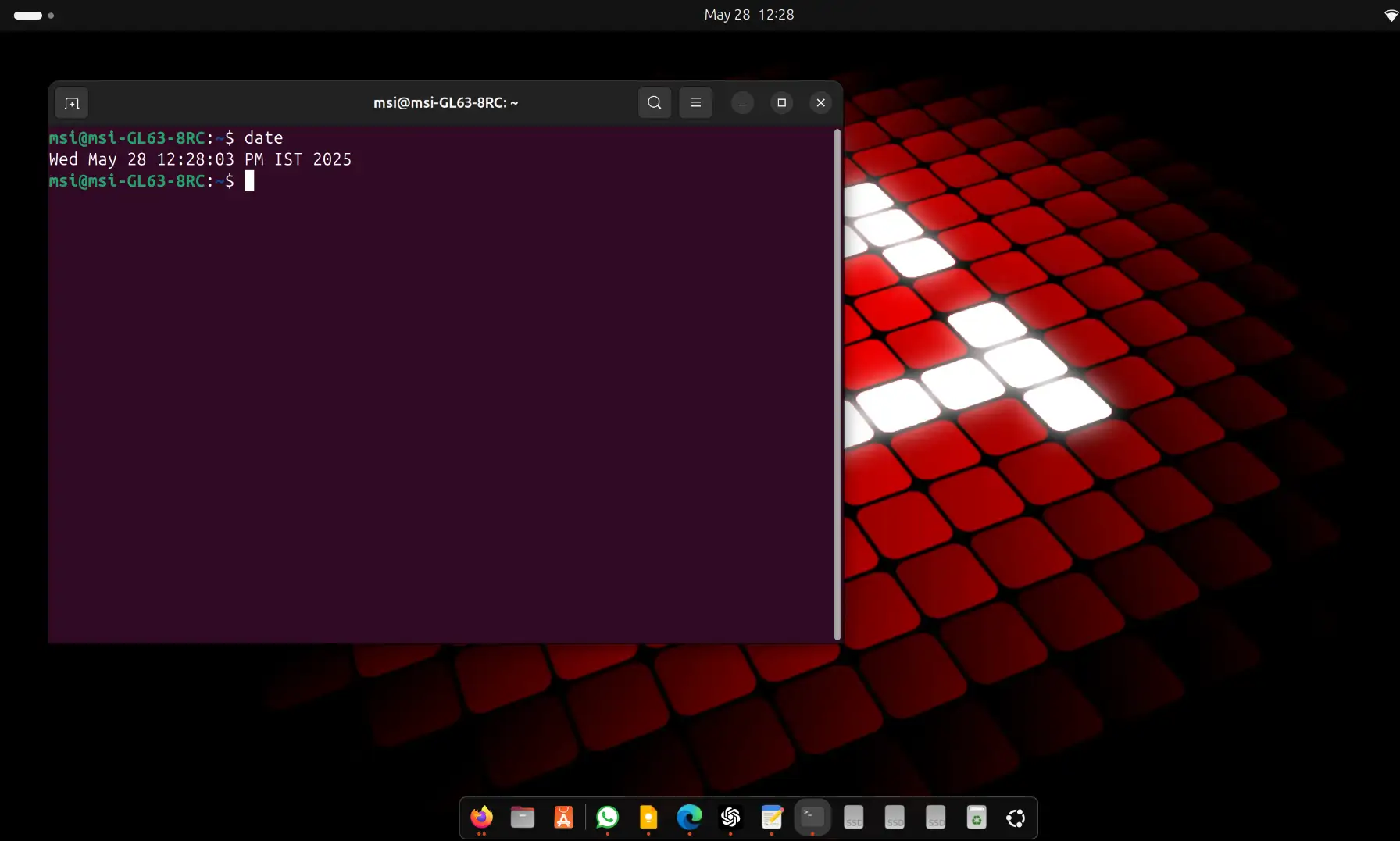The width and height of the screenshot is (1400, 841).
Task: Expand the system menu by Wi-Fi icon
Action: click(x=1390, y=15)
